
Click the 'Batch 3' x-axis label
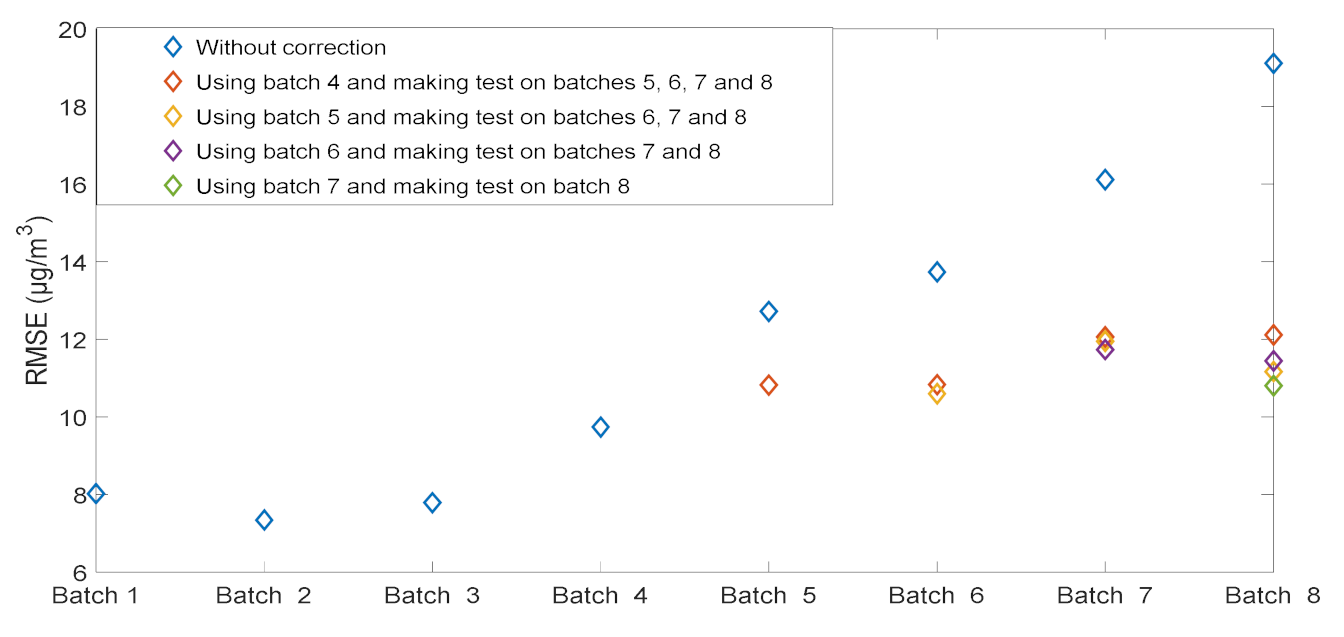coord(432,597)
